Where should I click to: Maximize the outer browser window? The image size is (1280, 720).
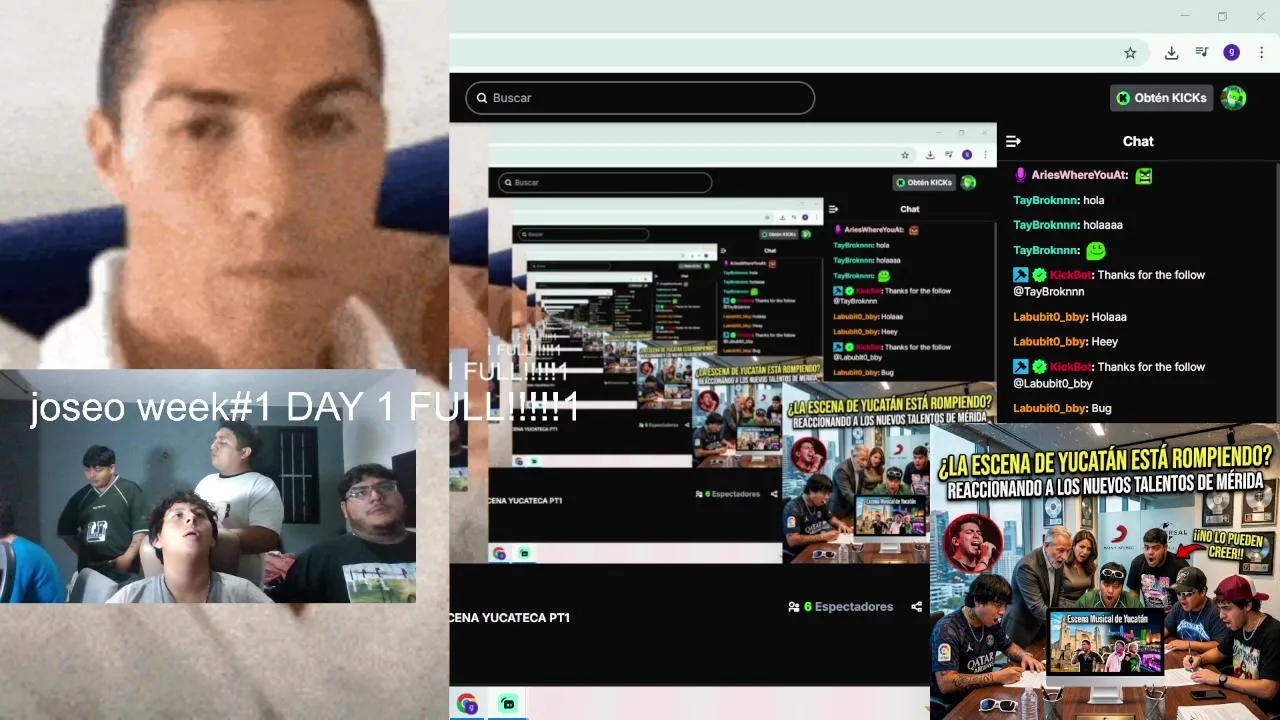pos(1222,16)
